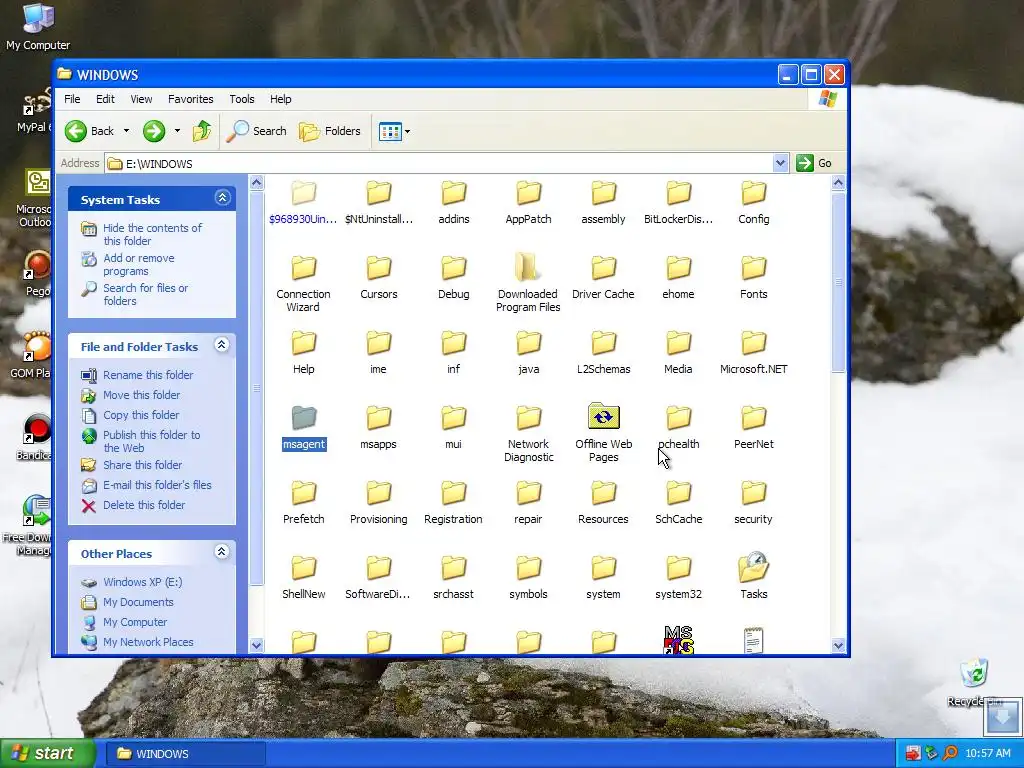Select the Cursors folder

(379, 278)
